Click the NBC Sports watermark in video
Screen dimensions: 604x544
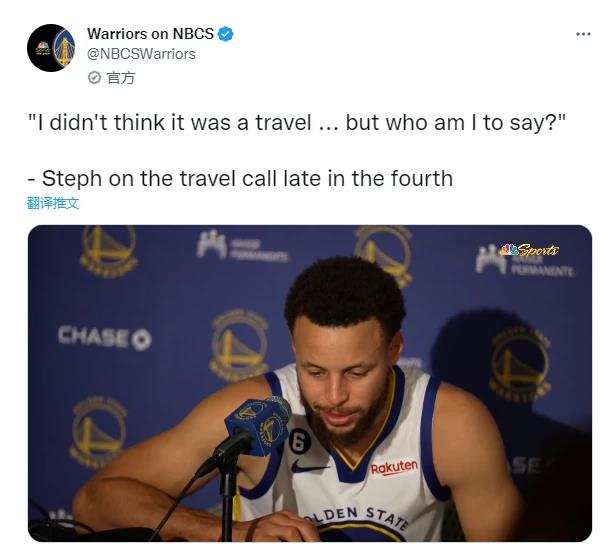[528, 250]
